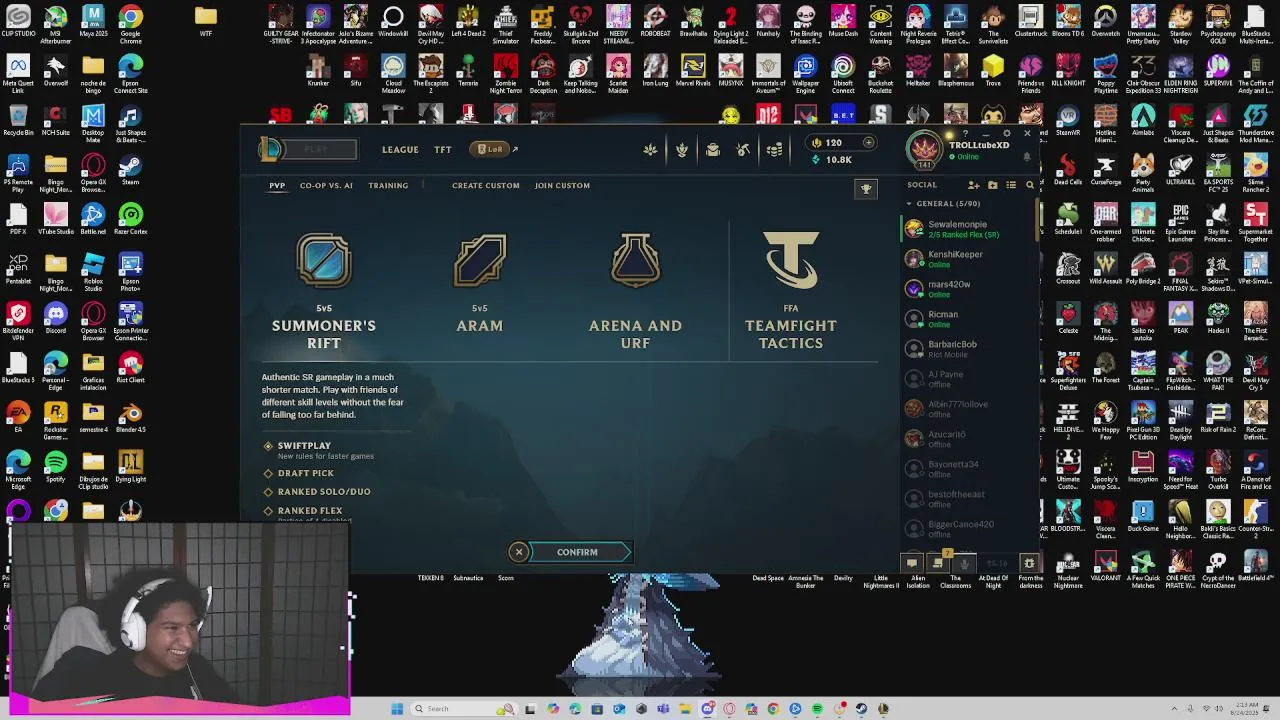Screen dimensions: 1280x720
Task: Open offline friend Bayonetta34
Action: [968, 469]
